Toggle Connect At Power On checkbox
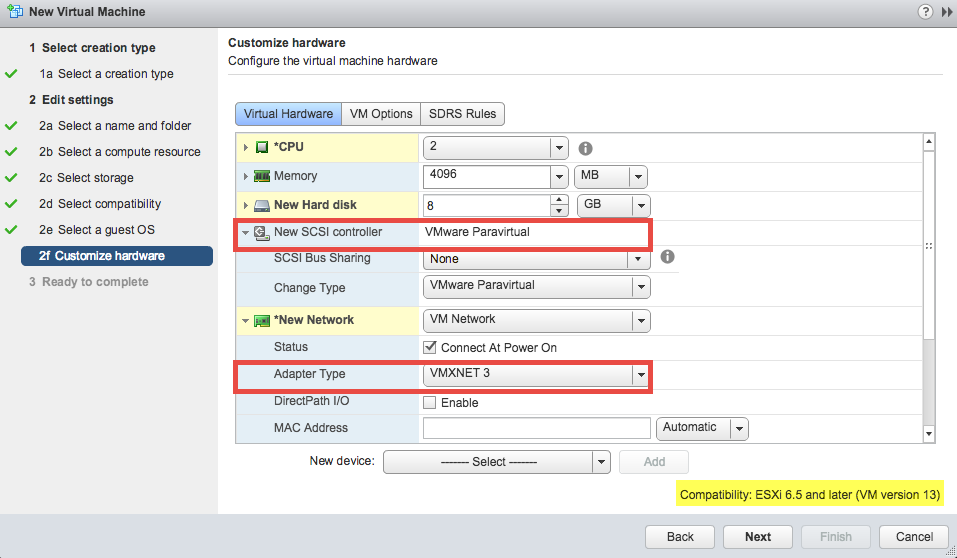The width and height of the screenshot is (957, 558). 430,347
